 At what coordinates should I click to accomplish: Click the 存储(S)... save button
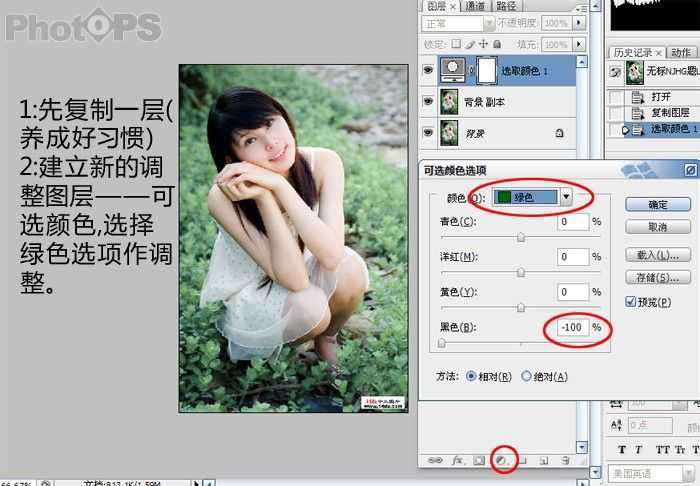(658, 278)
